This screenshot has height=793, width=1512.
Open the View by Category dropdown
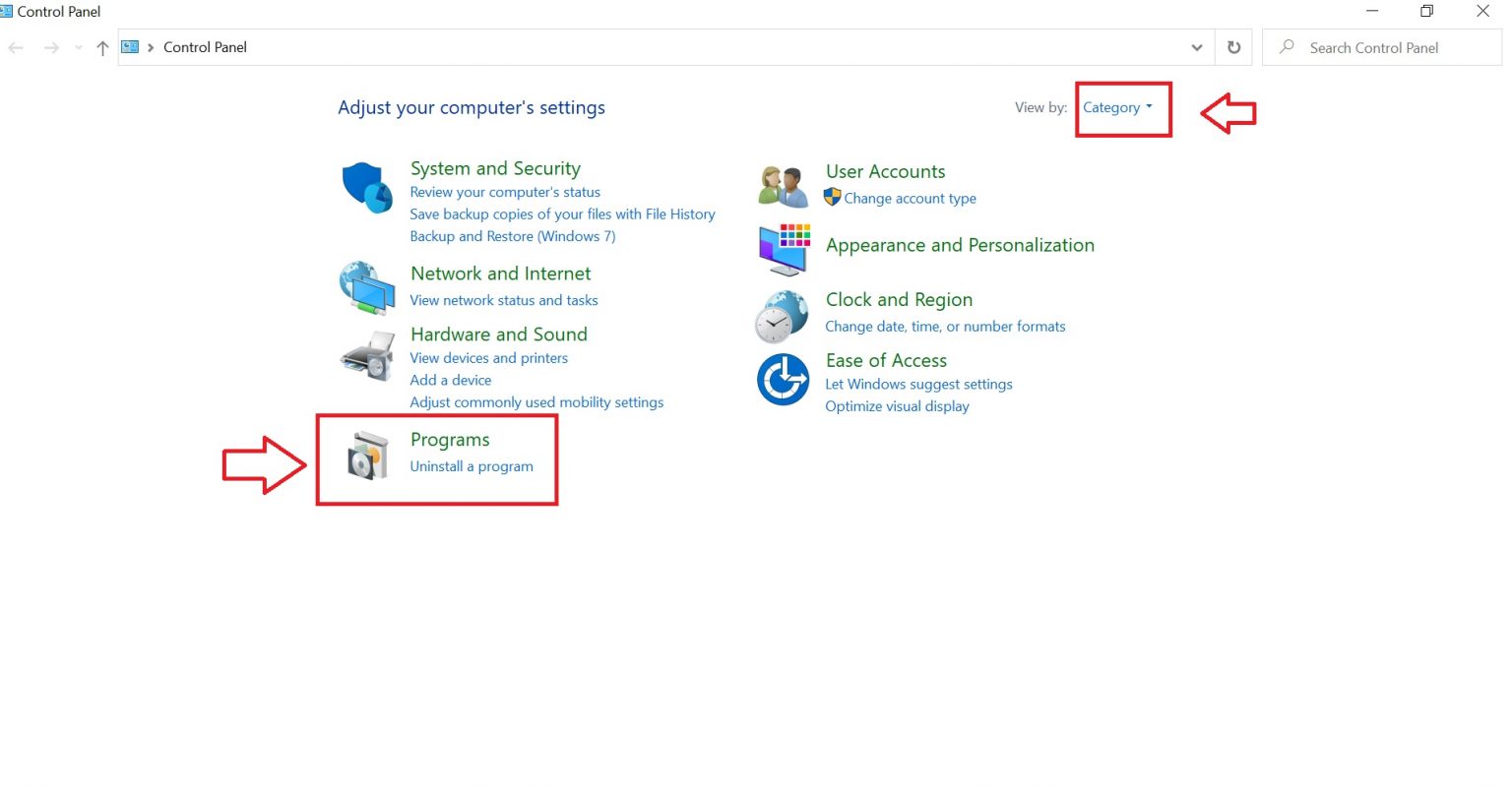[1117, 108]
